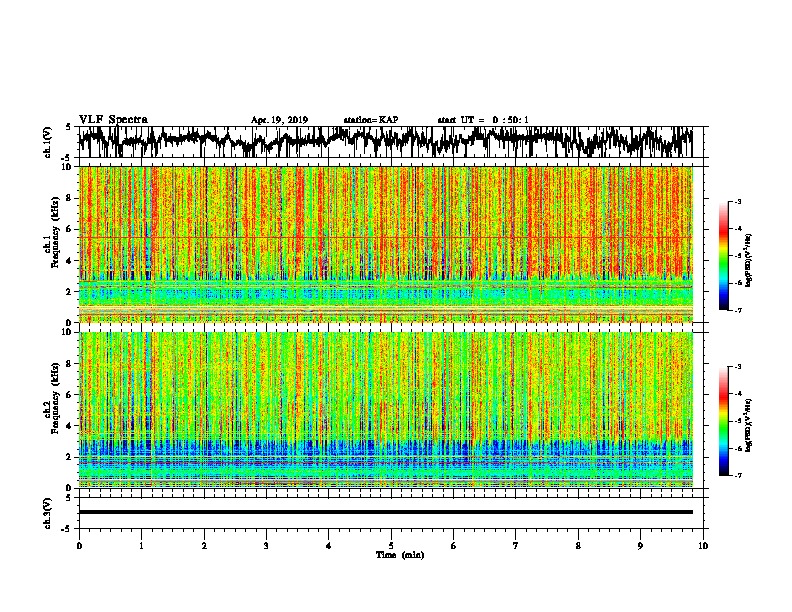Click the ch.1 voltage waveform trace

(x=386, y=142)
